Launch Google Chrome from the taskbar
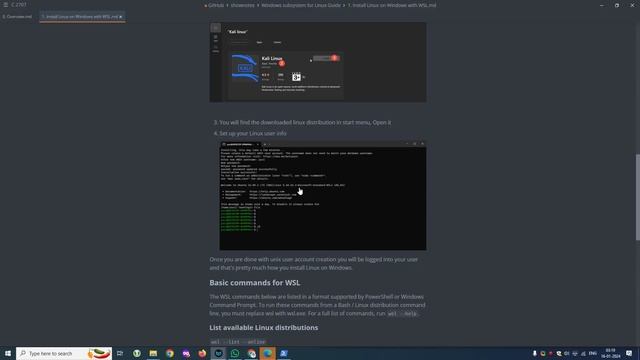This screenshot has height=360, width=640. click(170, 353)
